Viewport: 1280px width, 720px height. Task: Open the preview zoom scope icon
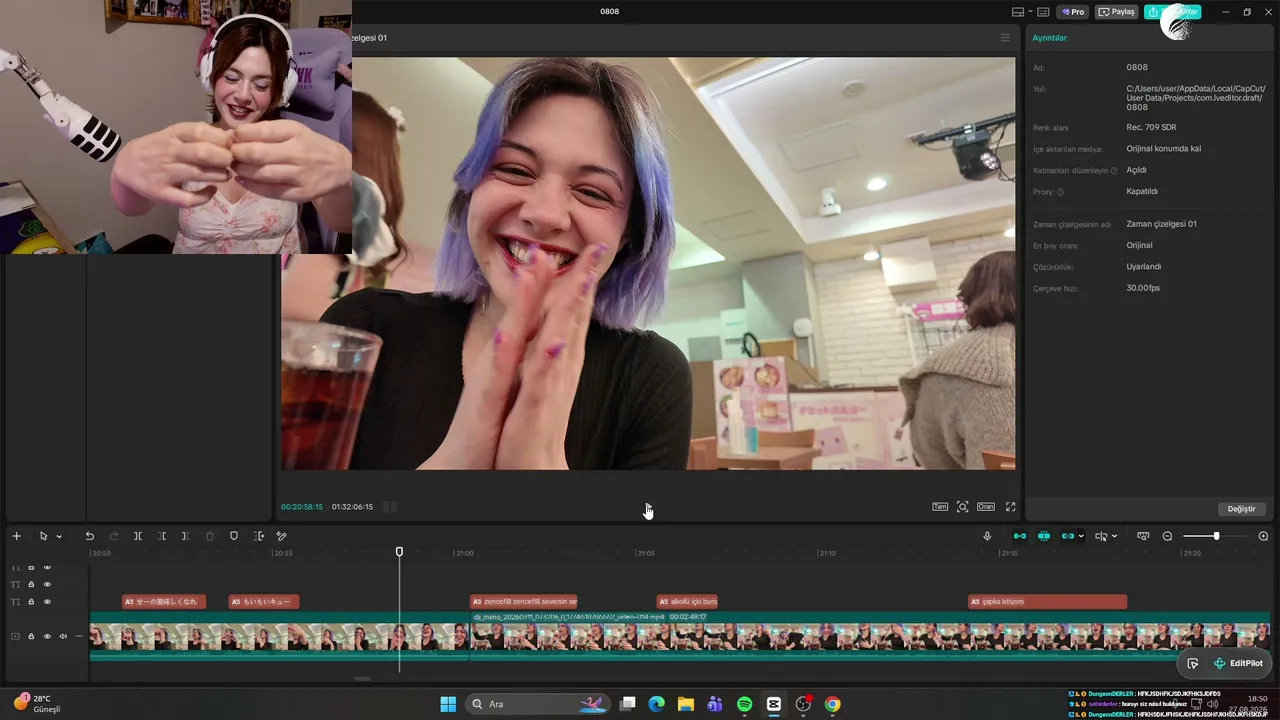pyautogui.click(x=963, y=507)
